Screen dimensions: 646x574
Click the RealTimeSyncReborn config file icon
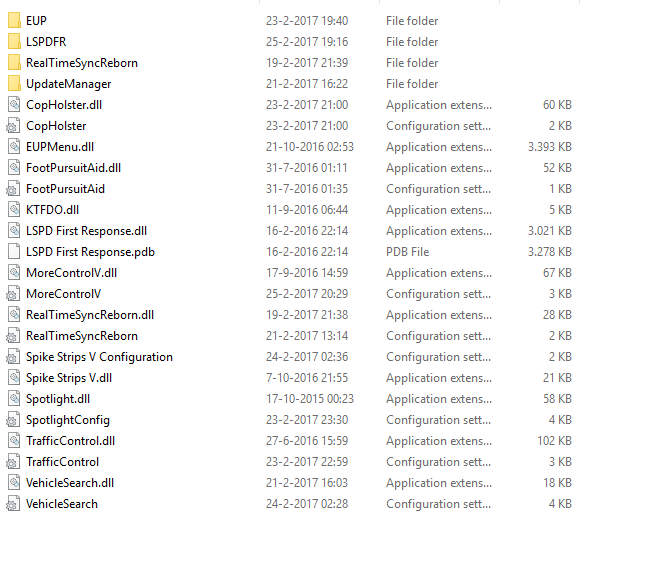click(x=13, y=336)
